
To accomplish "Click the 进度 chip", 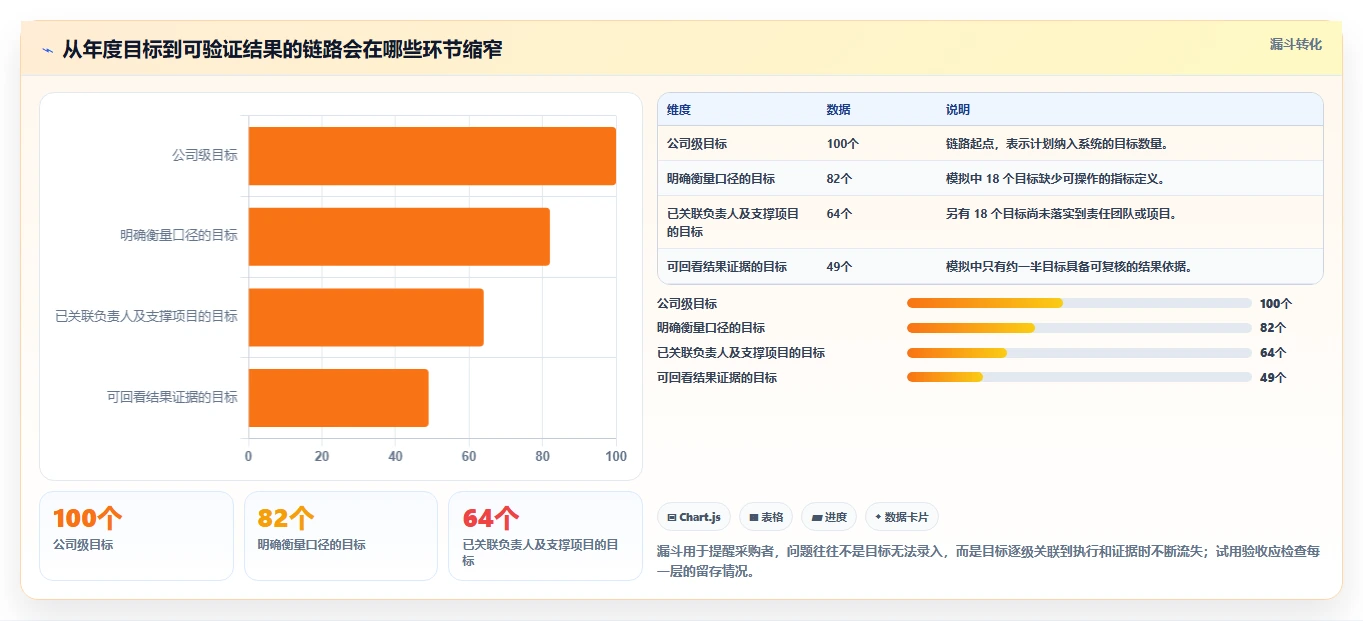I will [x=828, y=517].
